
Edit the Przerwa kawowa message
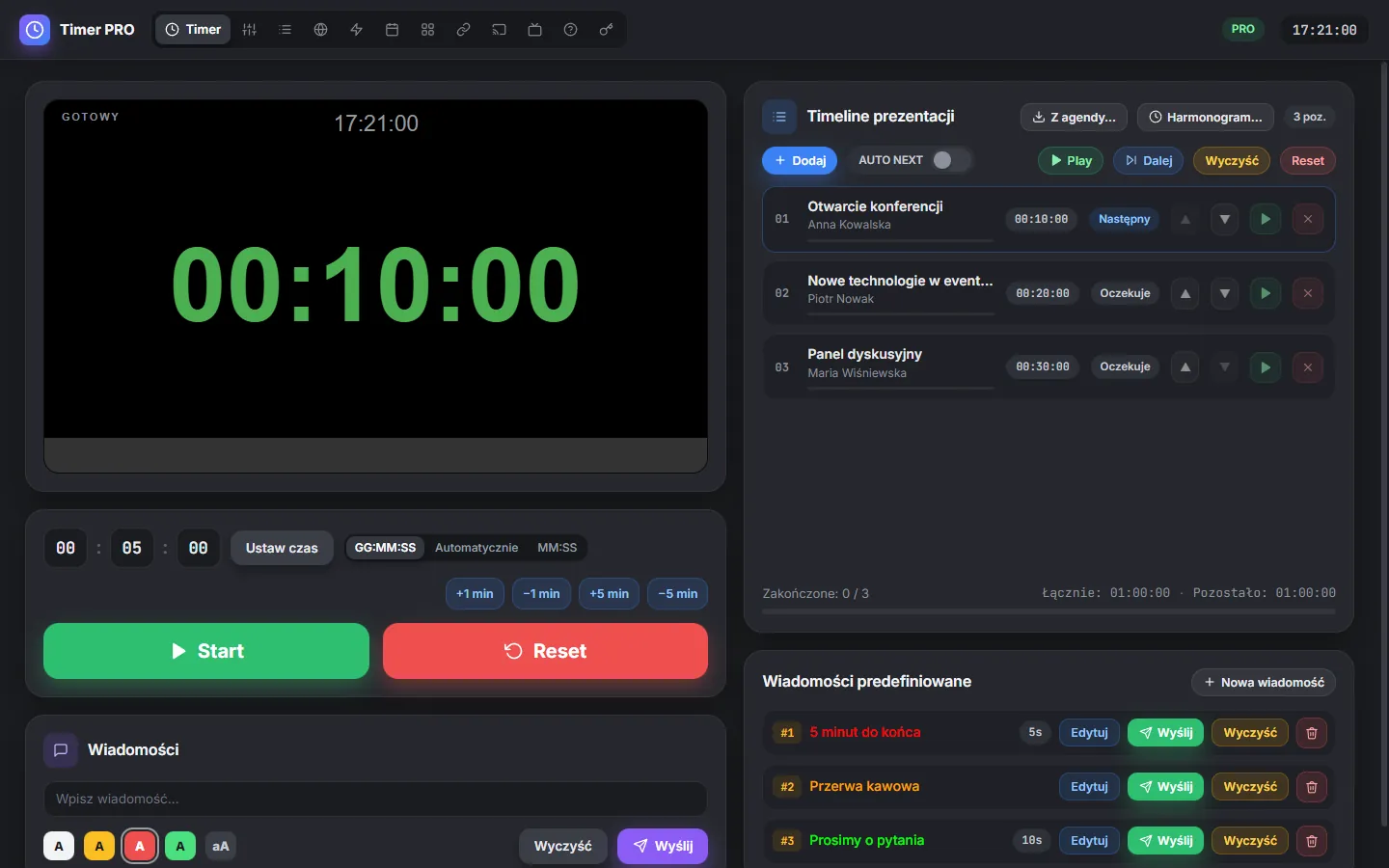coord(1089,787)
